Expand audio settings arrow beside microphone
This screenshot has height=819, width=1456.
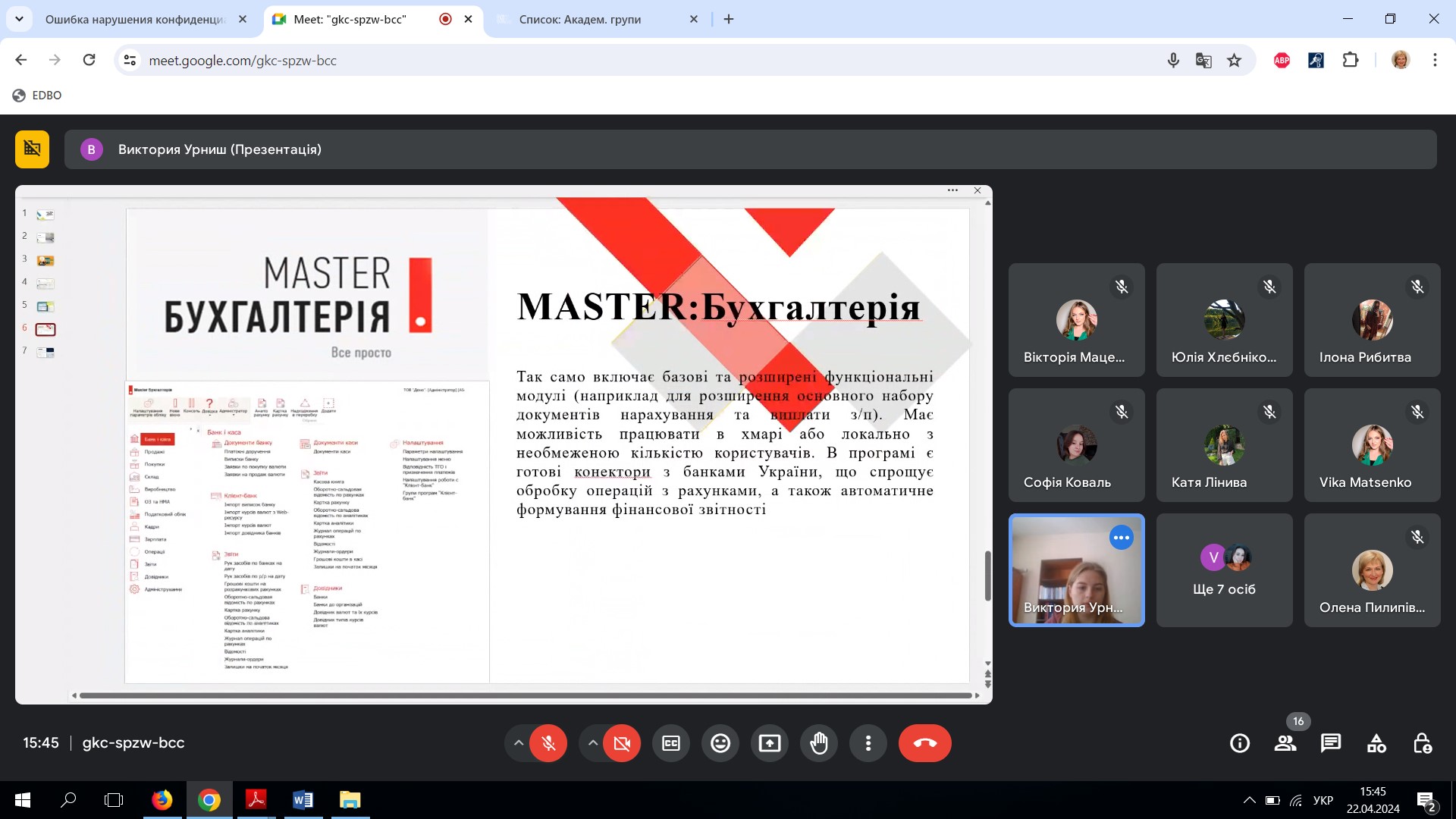519,743
